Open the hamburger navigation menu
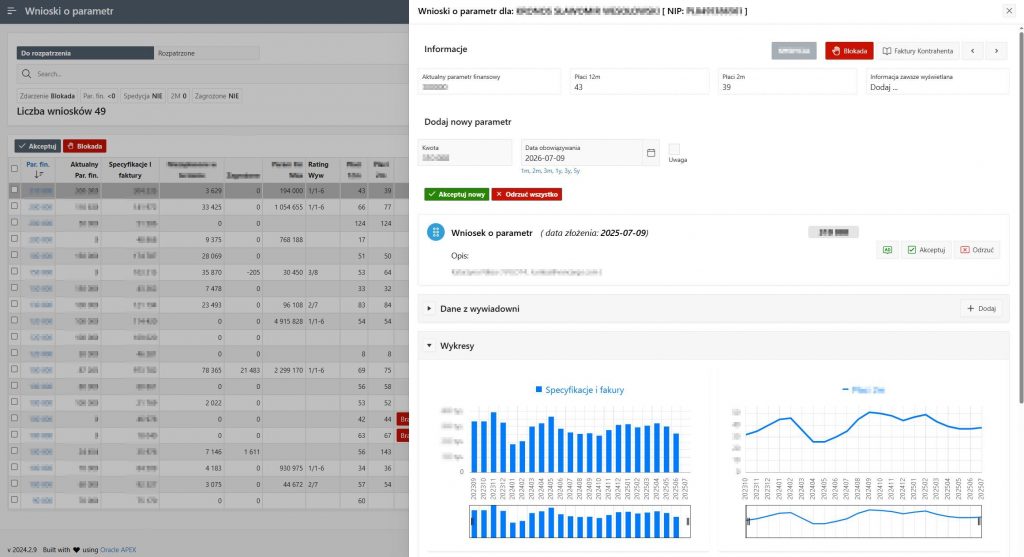Viewport: 1024px width, 557px height. pos(11,11)
